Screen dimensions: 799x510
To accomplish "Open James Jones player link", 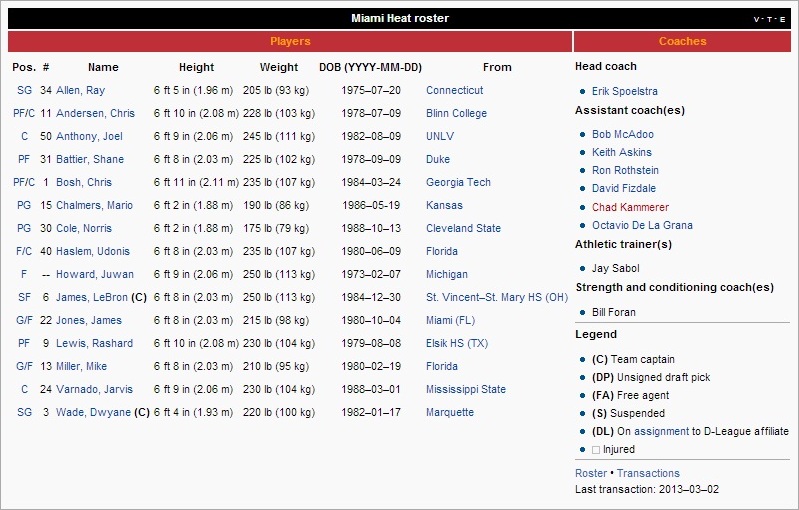I will 89,320.
